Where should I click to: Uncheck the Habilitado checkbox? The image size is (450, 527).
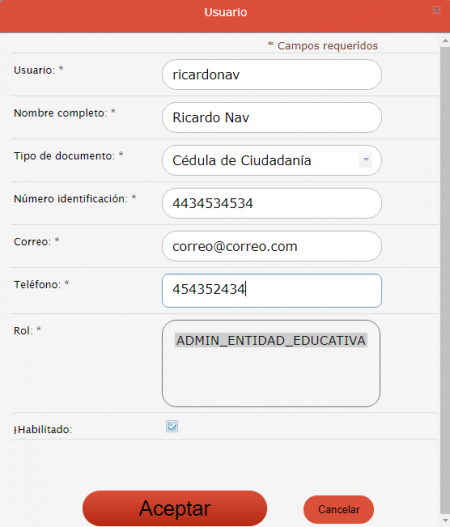click(x=172, y=427)
